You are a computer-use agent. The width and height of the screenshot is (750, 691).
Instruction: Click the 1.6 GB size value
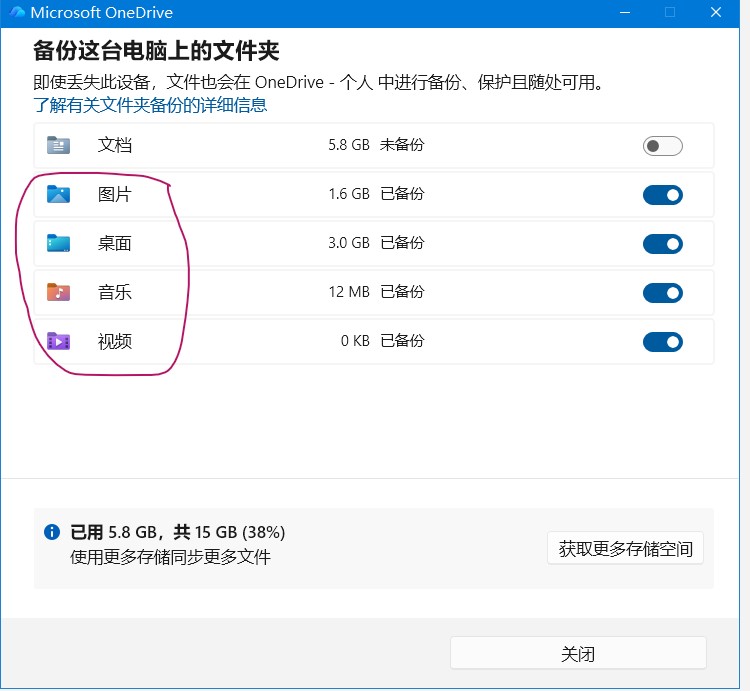click(x=349, y=194)
